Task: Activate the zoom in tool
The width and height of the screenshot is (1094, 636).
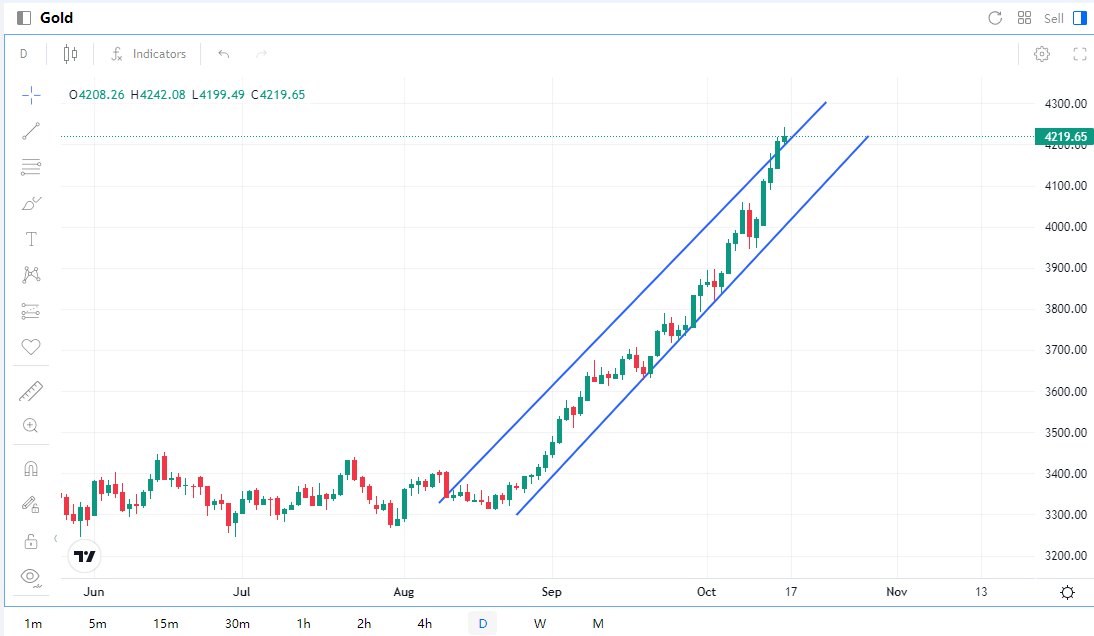Action: 31,426
